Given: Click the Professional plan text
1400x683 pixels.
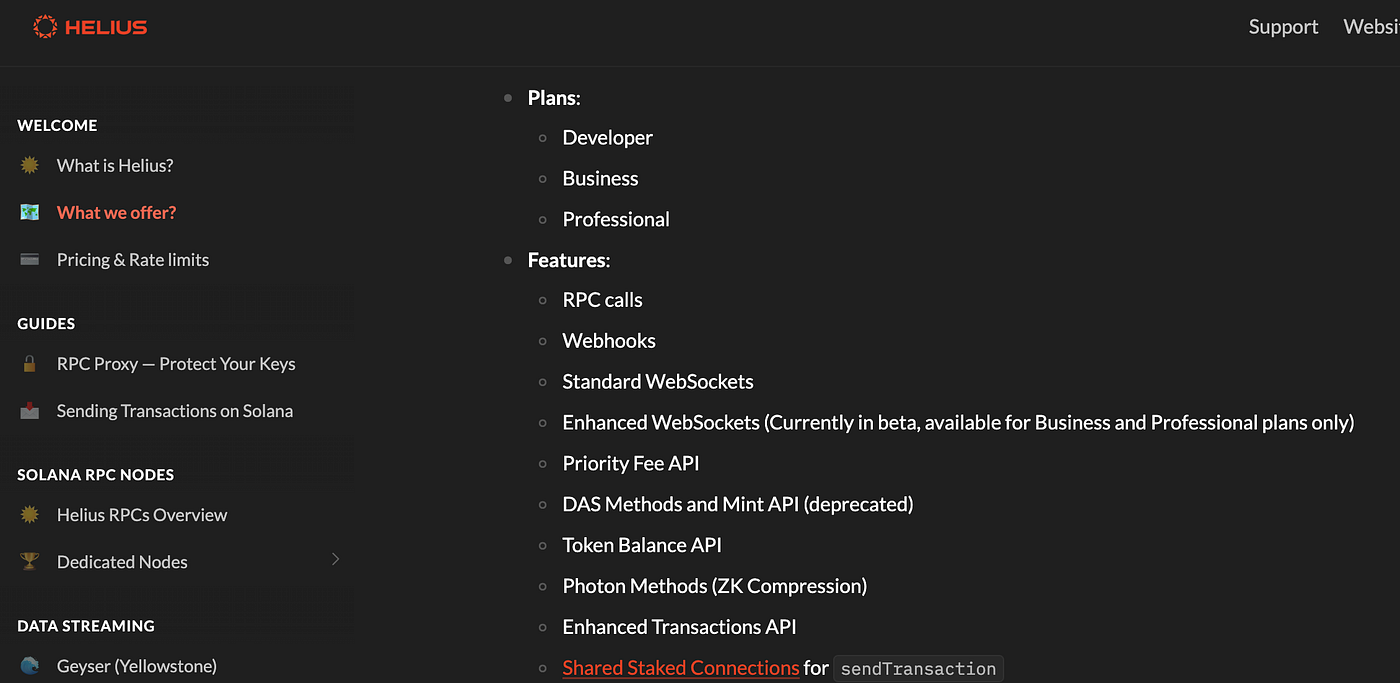Looking at the screenshot, I should [616, 220].
